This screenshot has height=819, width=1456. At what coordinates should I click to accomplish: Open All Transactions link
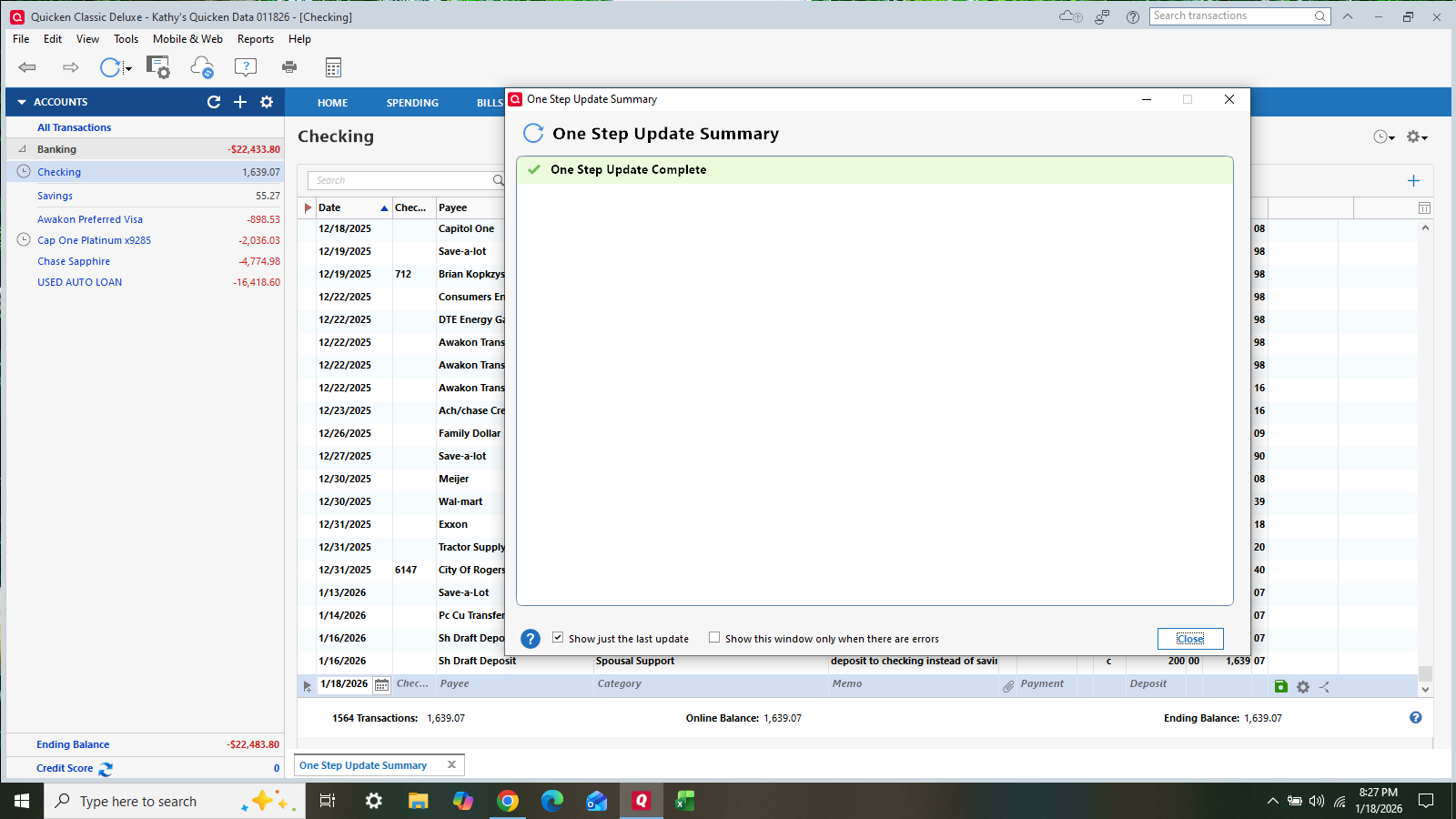click(x=75, y=127)
